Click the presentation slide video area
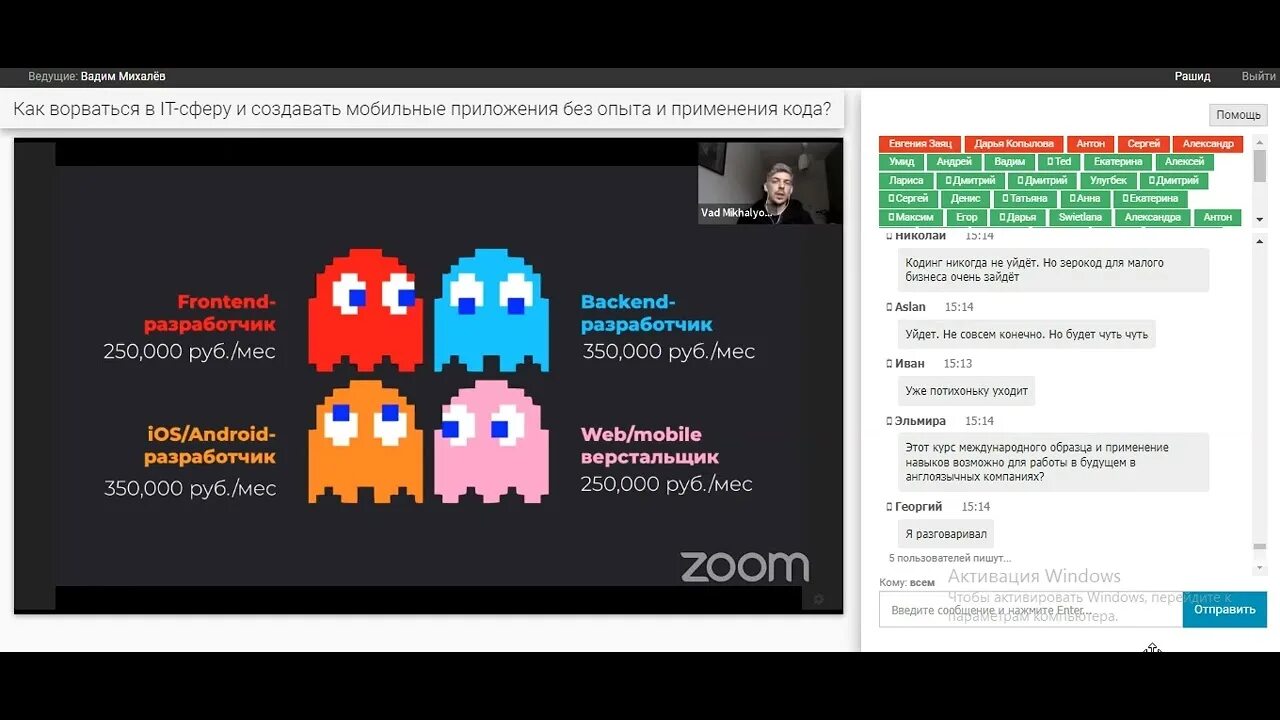 pyautogui.click(x=428, y=375)
